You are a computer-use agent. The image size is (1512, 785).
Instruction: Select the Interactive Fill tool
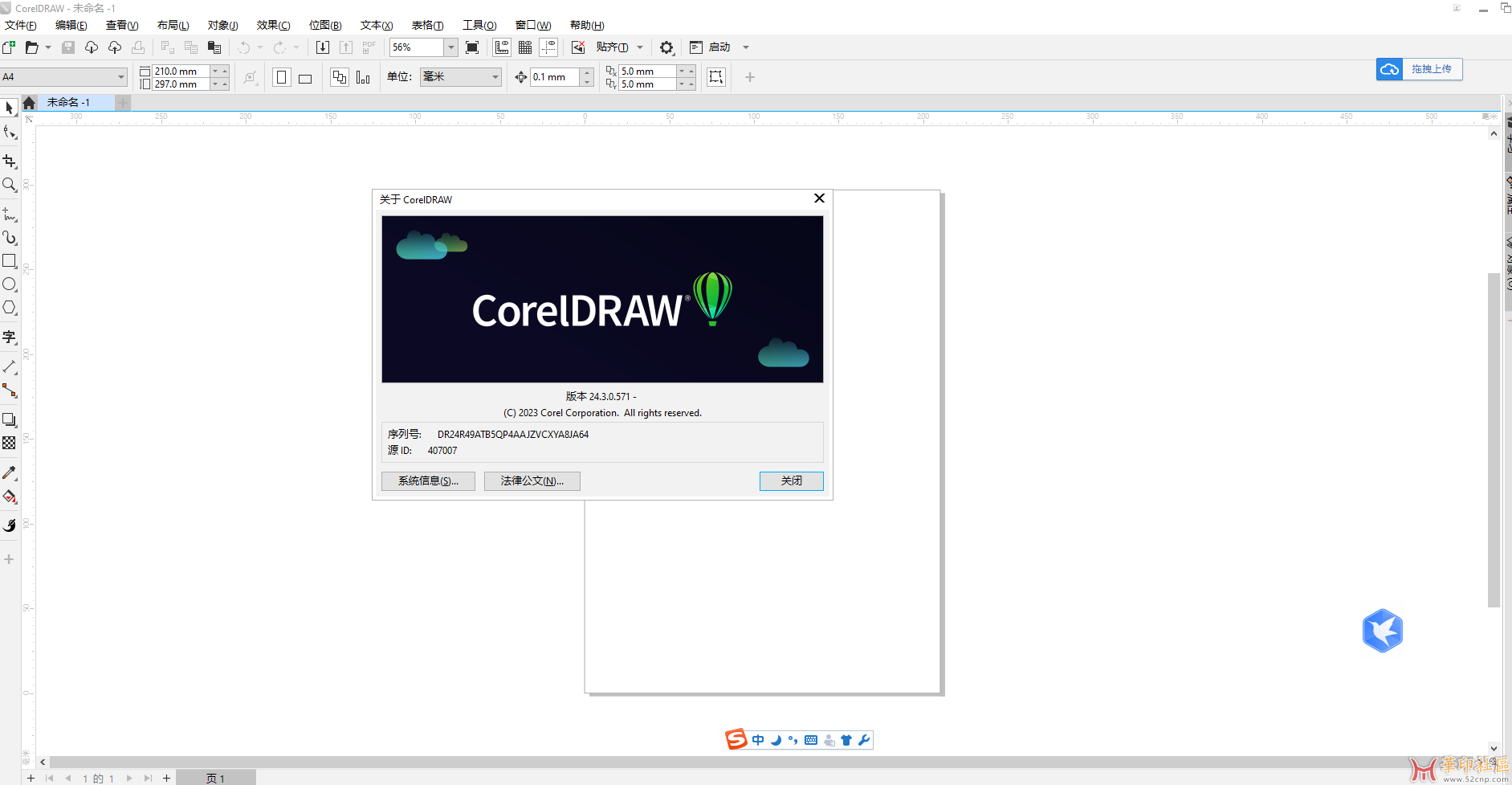10,497
